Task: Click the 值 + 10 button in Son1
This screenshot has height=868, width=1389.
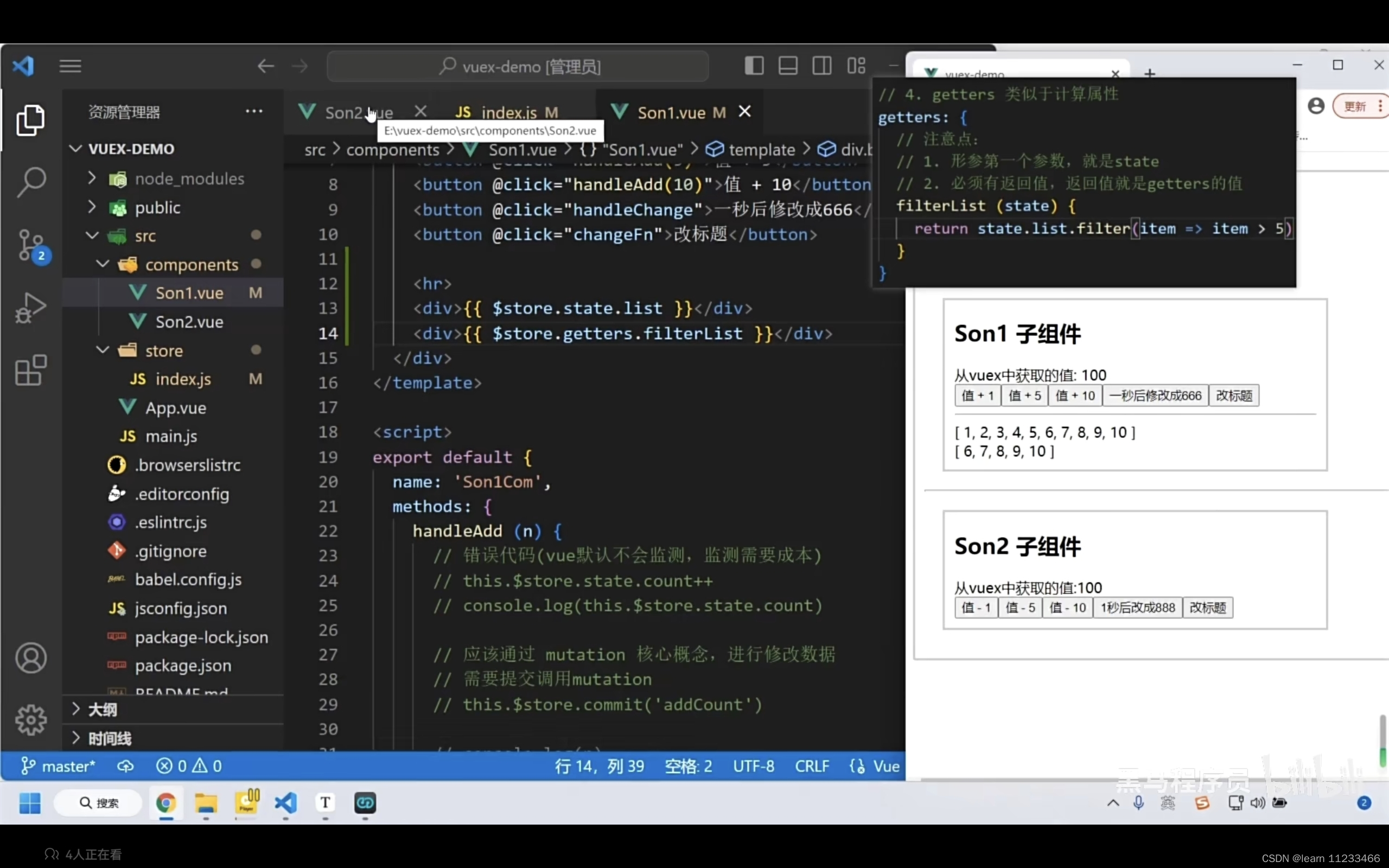Action: pyautogui.click(x=1074, y=395)
